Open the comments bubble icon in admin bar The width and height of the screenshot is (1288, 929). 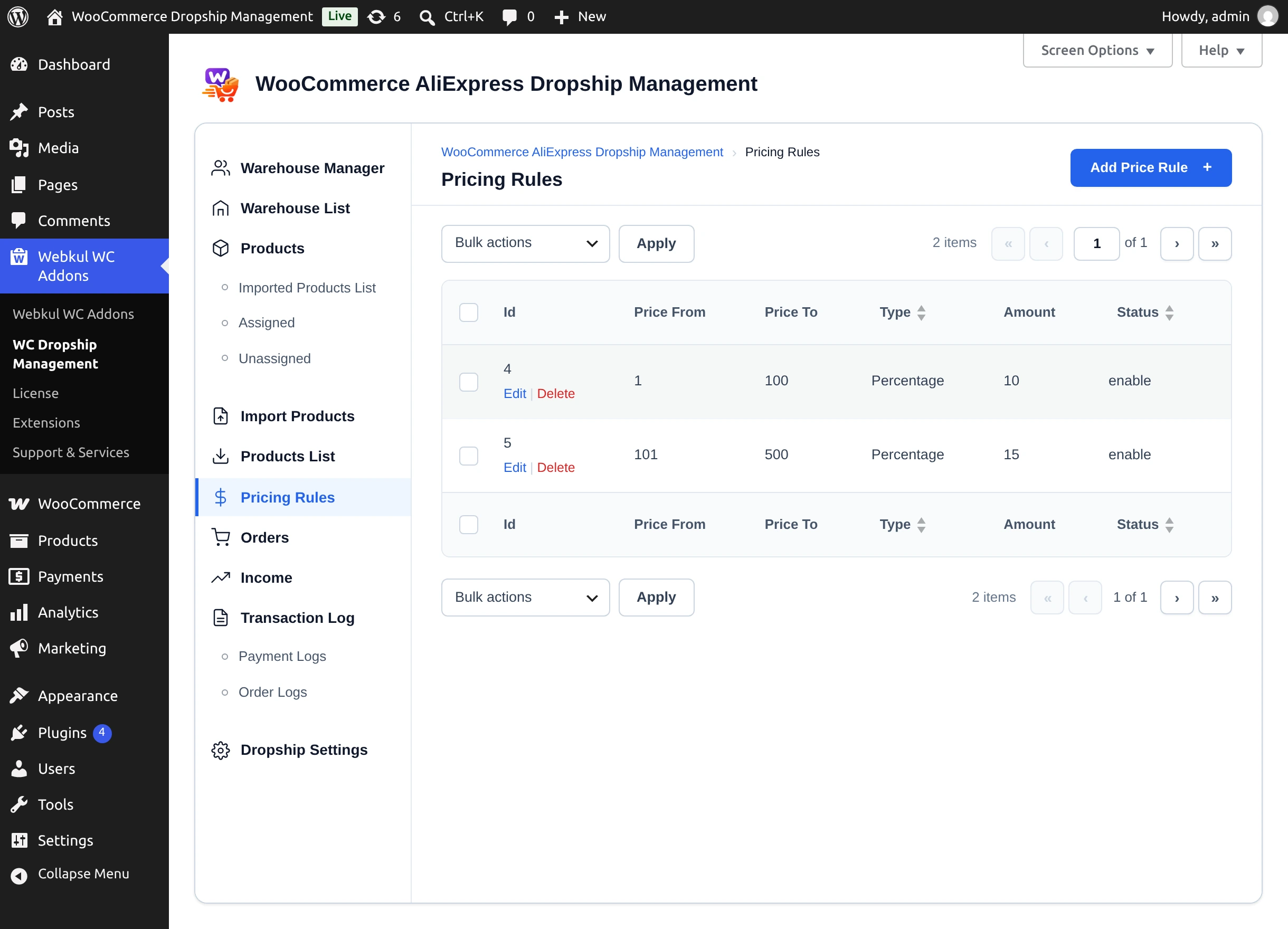pos(509,17)
